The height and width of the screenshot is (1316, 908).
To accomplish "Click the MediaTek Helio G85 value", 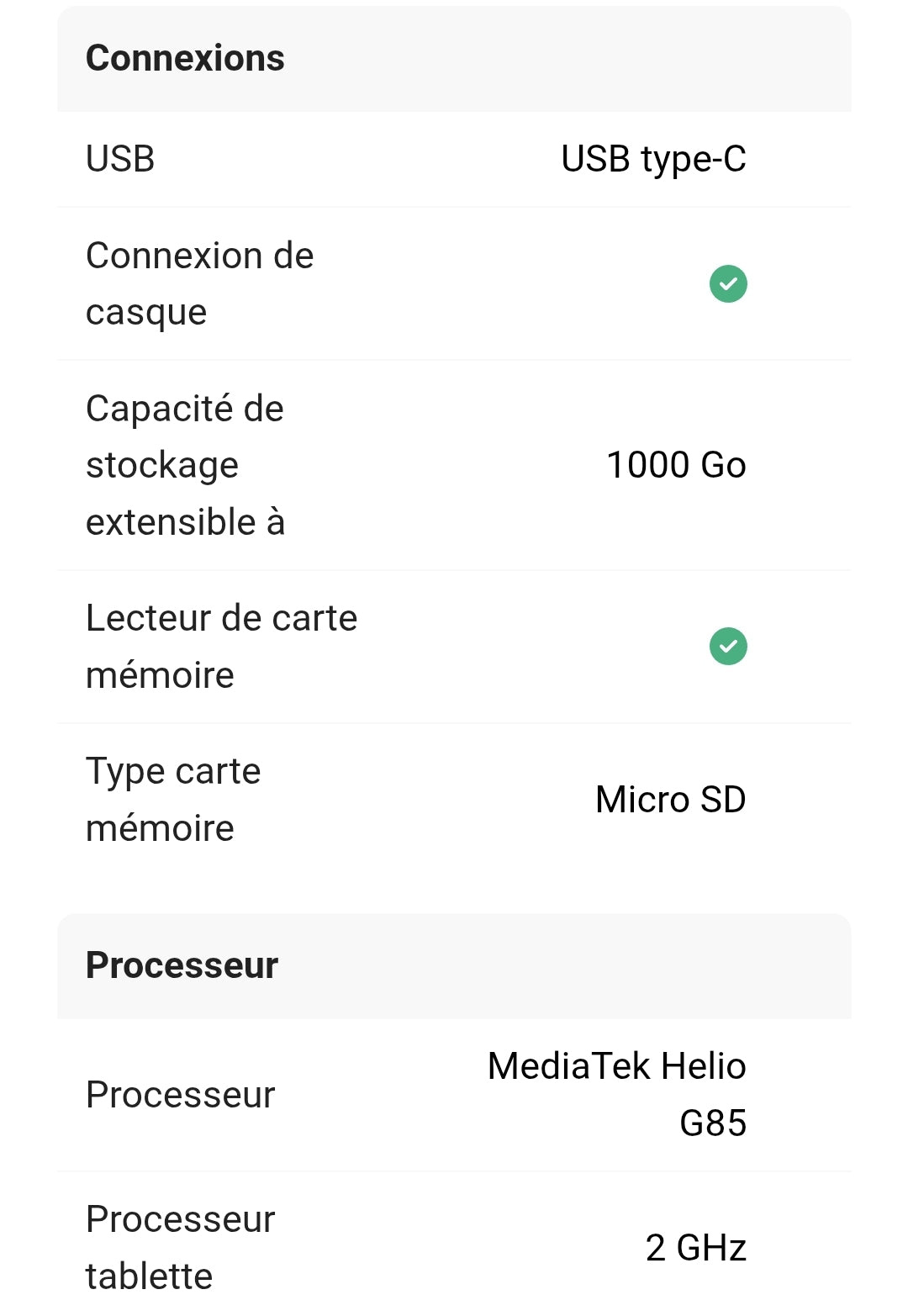I will click(x=617, y=1095).
